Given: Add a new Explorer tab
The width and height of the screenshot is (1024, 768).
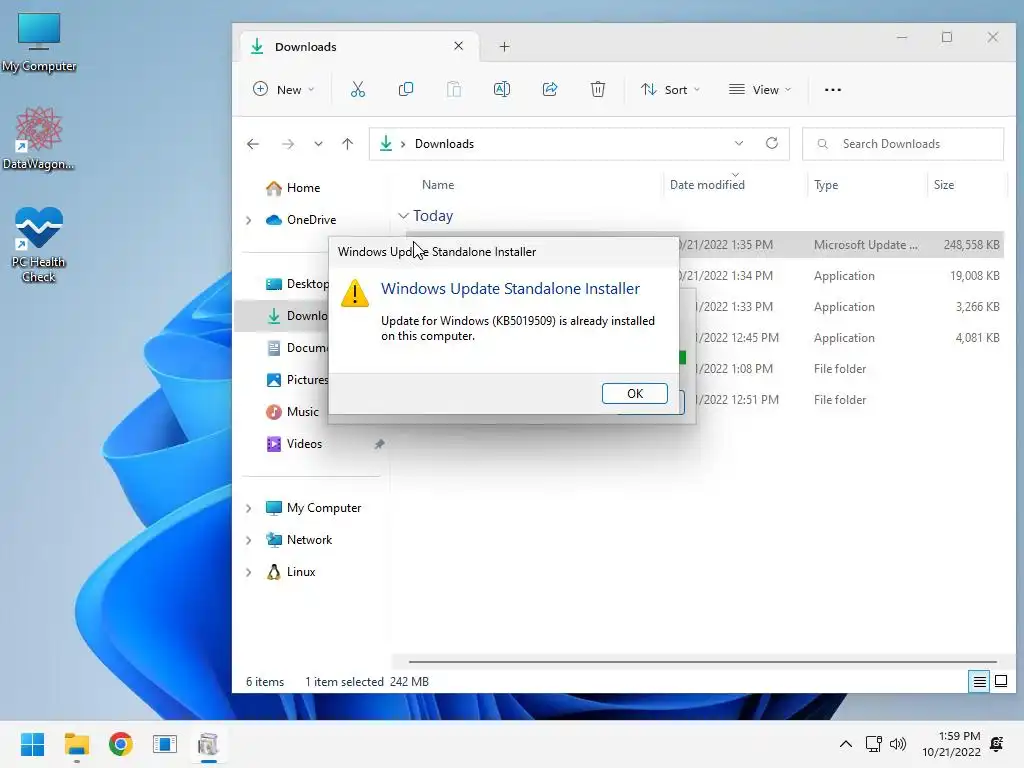Looking at the screenshot, I should click(x=504, y=46).
